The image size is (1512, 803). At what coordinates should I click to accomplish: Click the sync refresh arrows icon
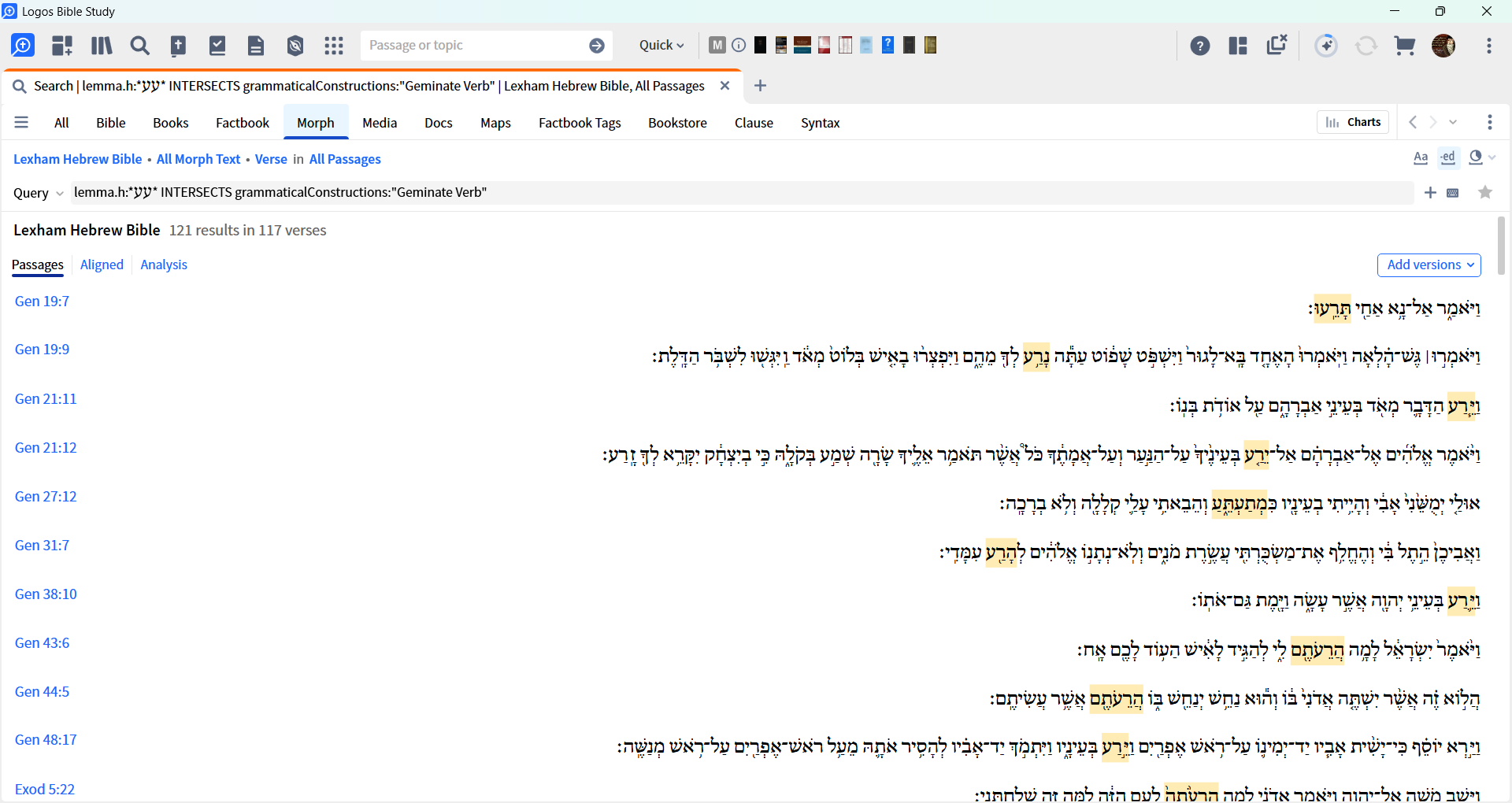click(1366, 46)
